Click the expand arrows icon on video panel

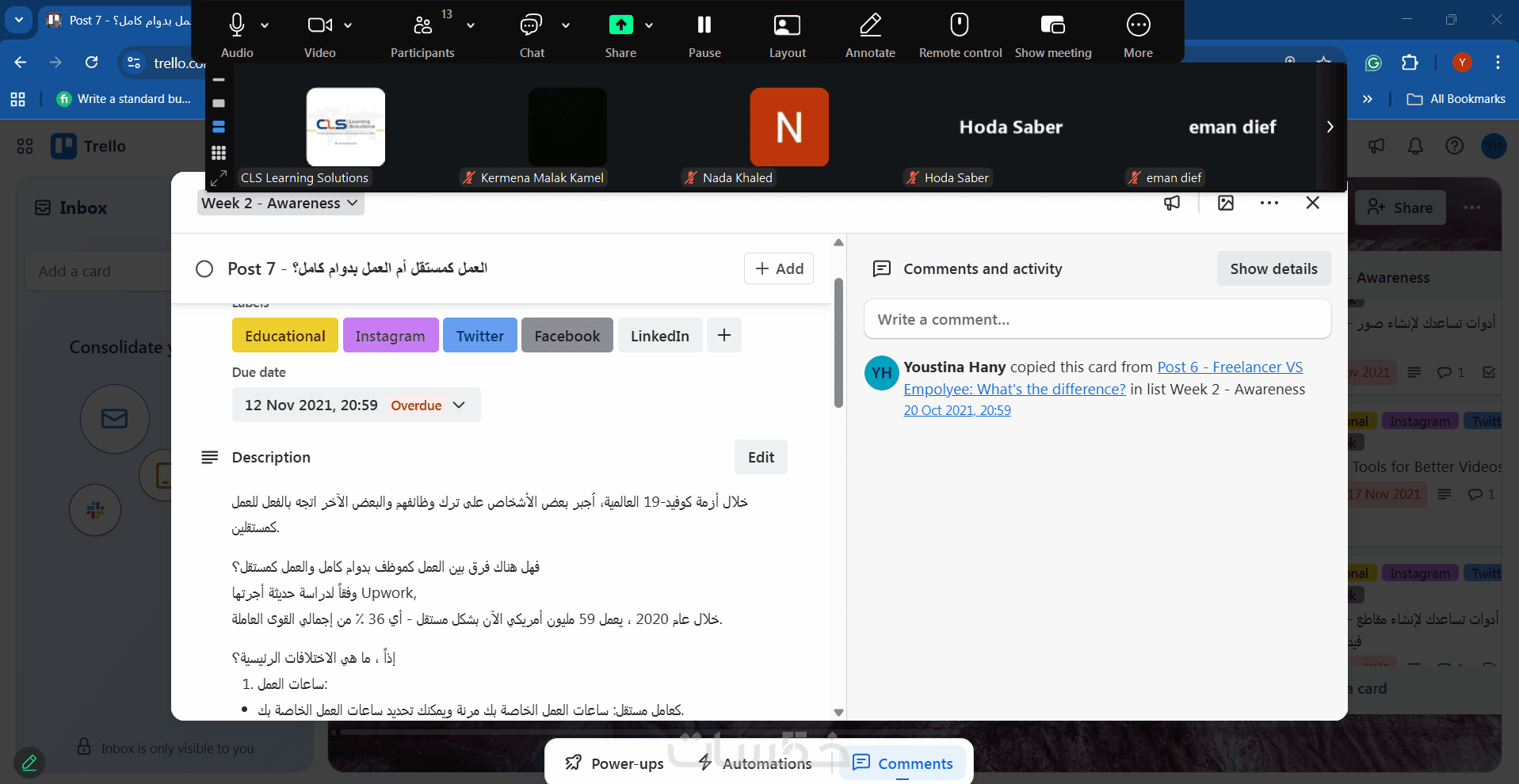[219, 177]
